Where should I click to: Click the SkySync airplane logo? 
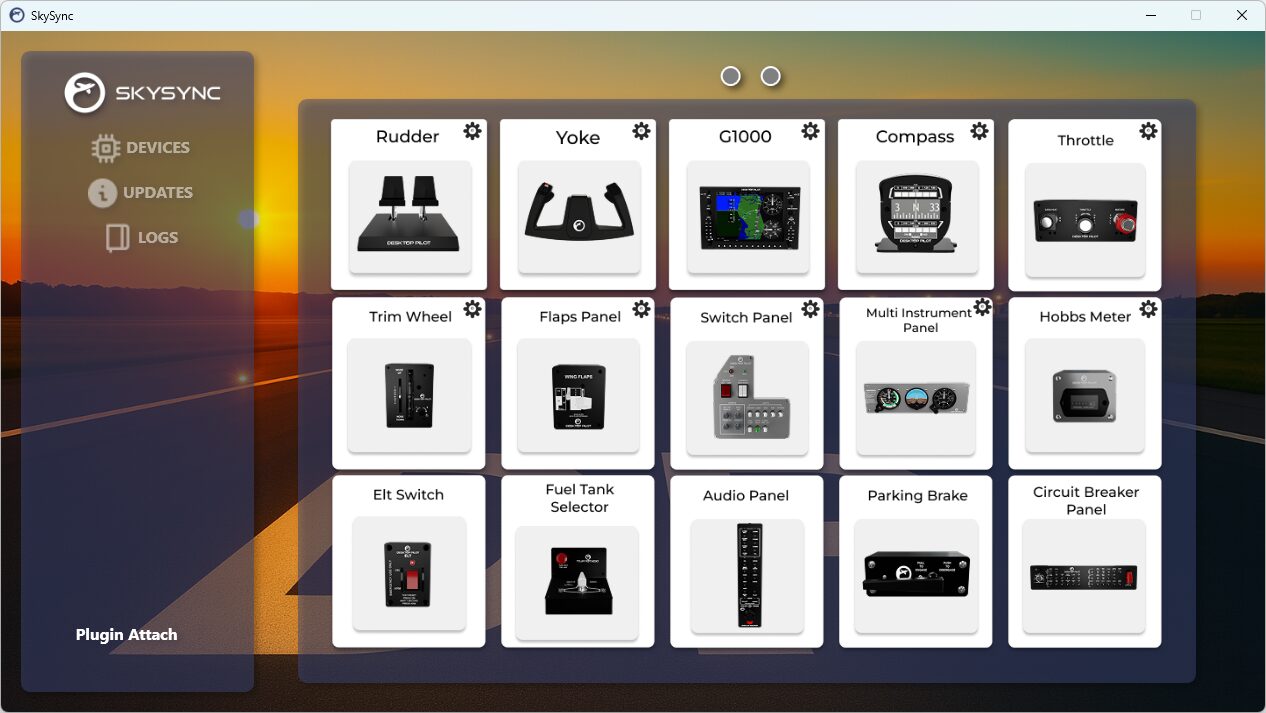coord(86,94)
